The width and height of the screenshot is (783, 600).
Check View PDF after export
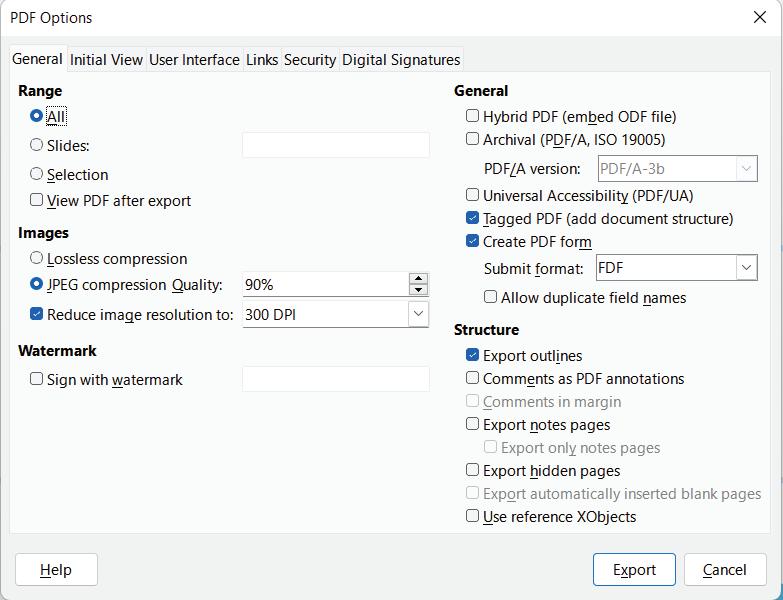(37, 200)
